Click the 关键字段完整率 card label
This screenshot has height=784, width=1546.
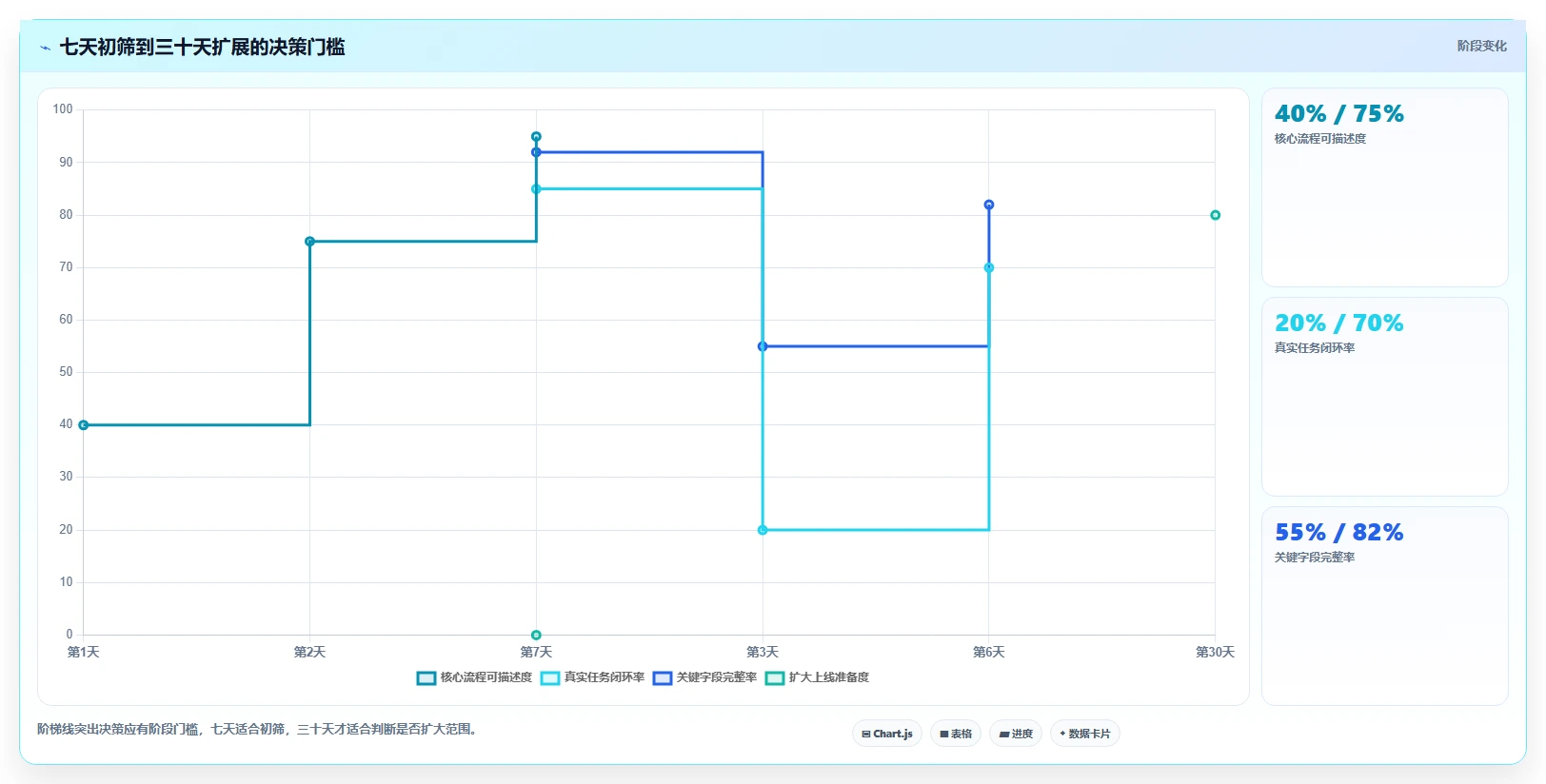[x=1315, y=558]
